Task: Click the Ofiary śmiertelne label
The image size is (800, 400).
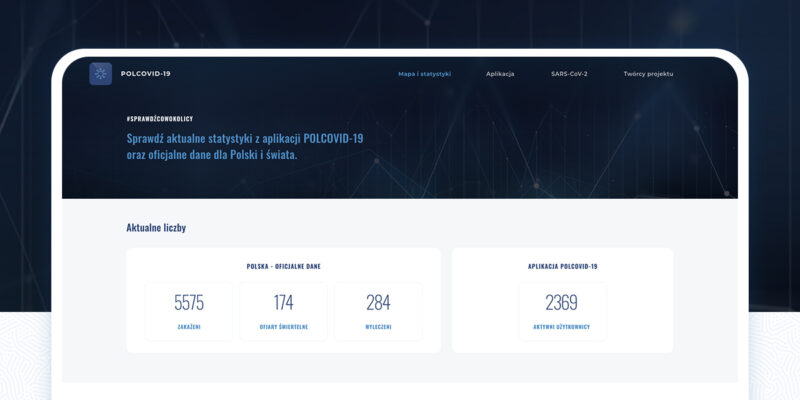Action: [x=283, y=327]
